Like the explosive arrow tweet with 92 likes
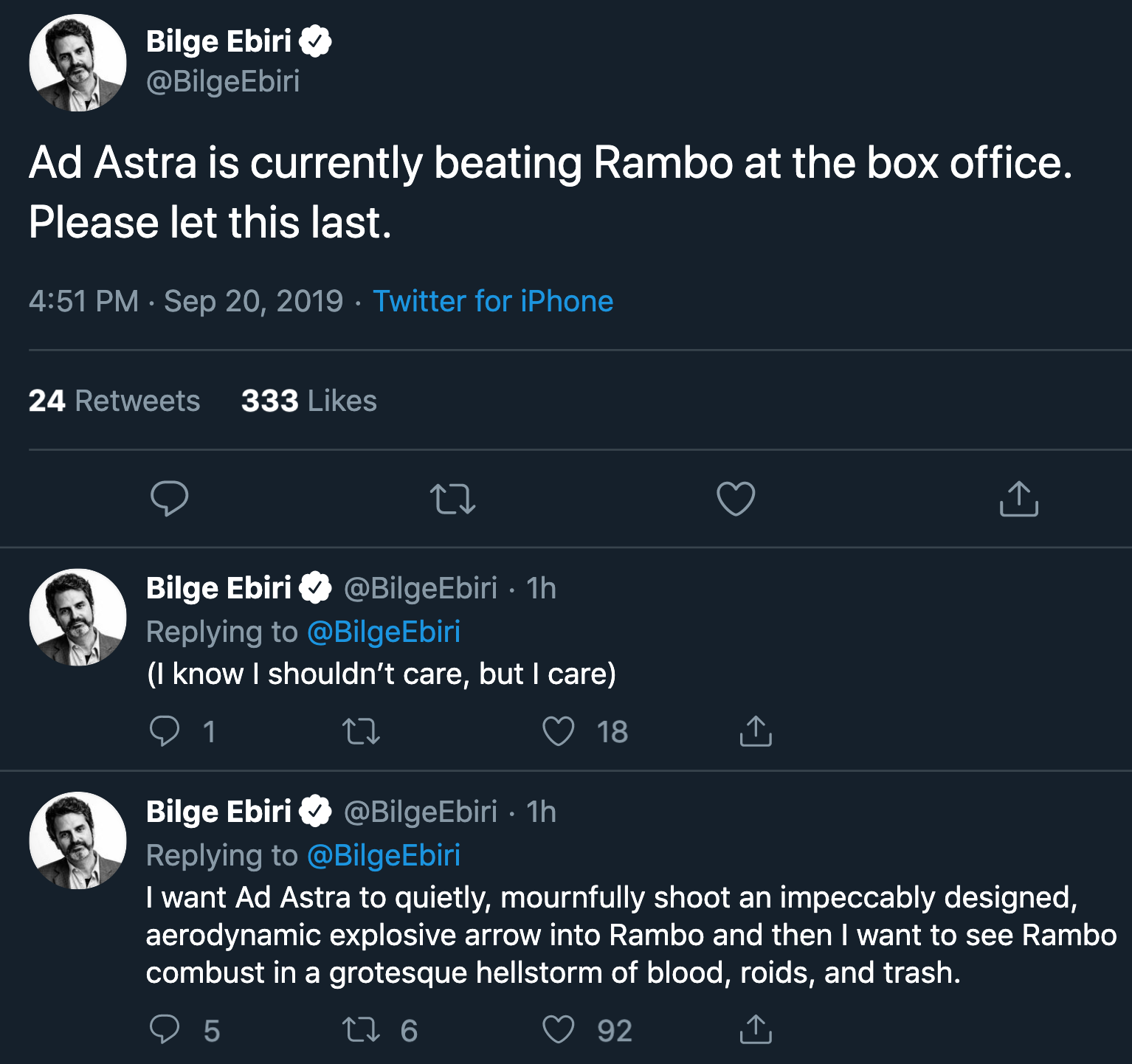The image size is (1132, 1064). (x=558, y=1029)
